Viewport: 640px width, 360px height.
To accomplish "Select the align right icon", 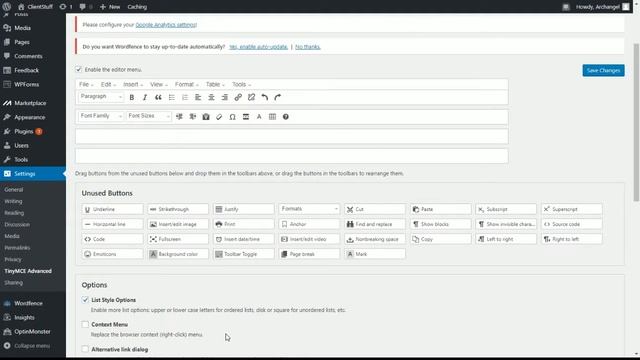I will [224, 97].
